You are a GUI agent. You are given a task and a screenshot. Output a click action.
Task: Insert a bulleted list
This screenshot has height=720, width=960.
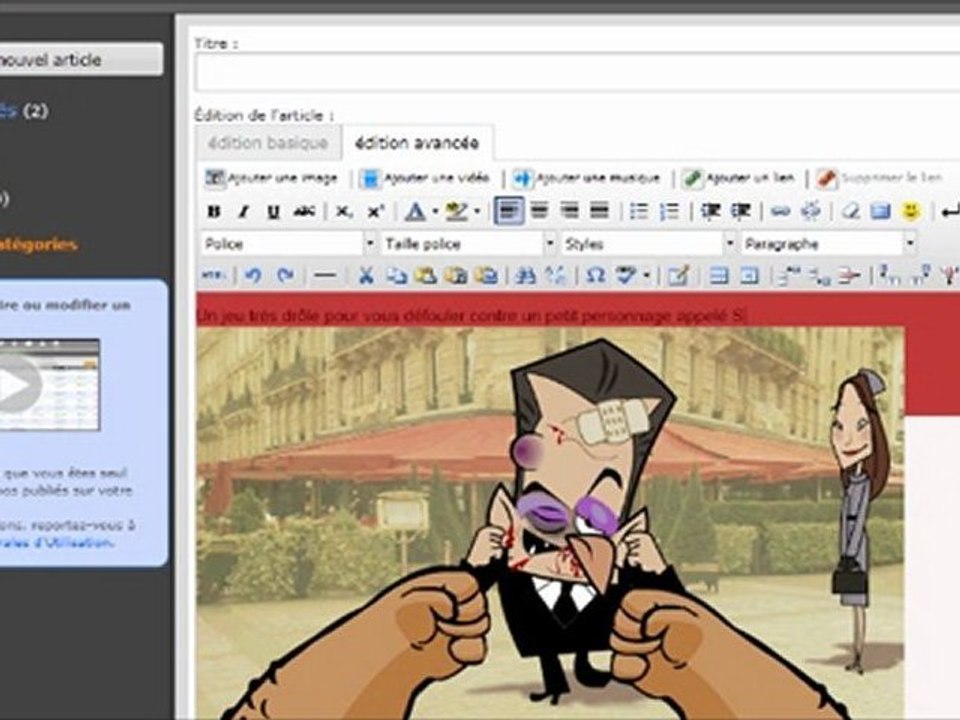(x=639, y=211)
